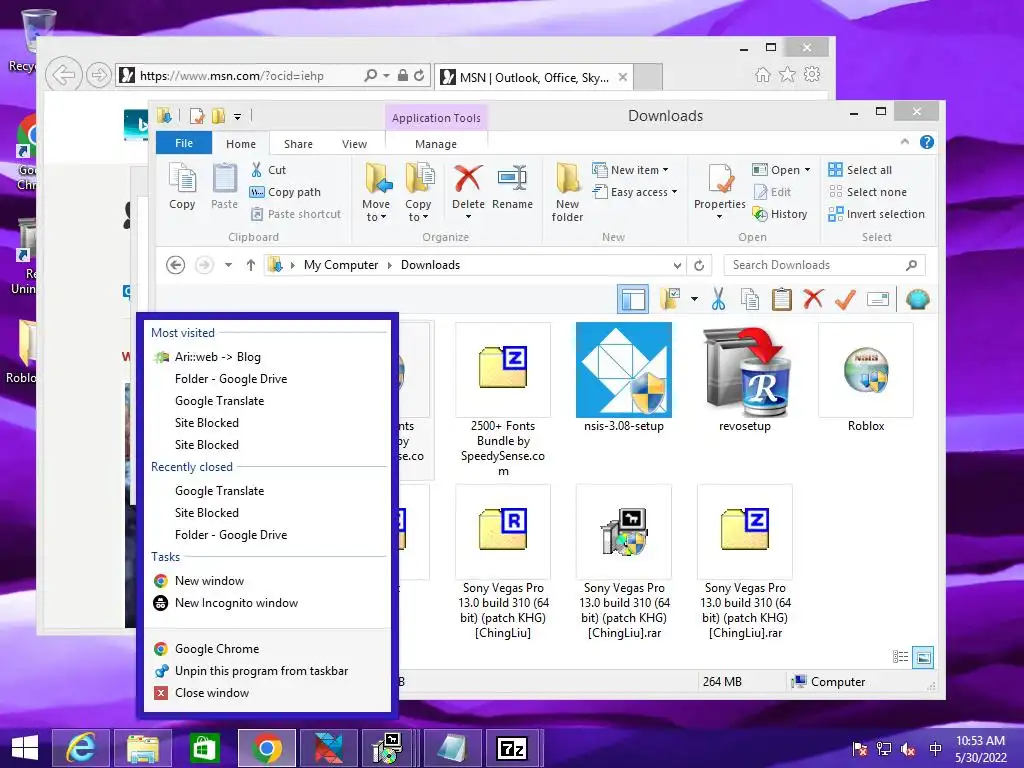Select the 2500+ Fonts Bundle zip file

[x=503, y=400]
